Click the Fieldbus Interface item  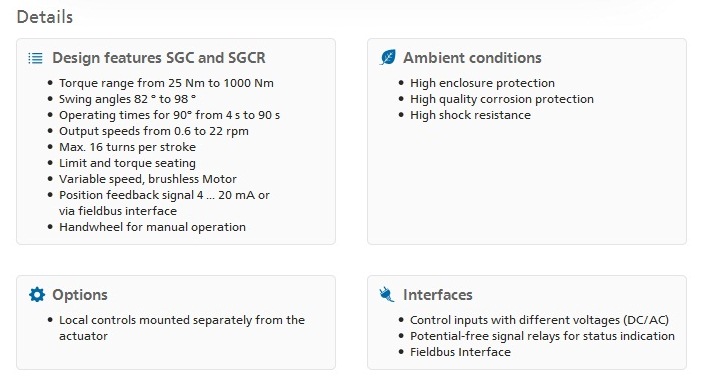coord(460,352)
